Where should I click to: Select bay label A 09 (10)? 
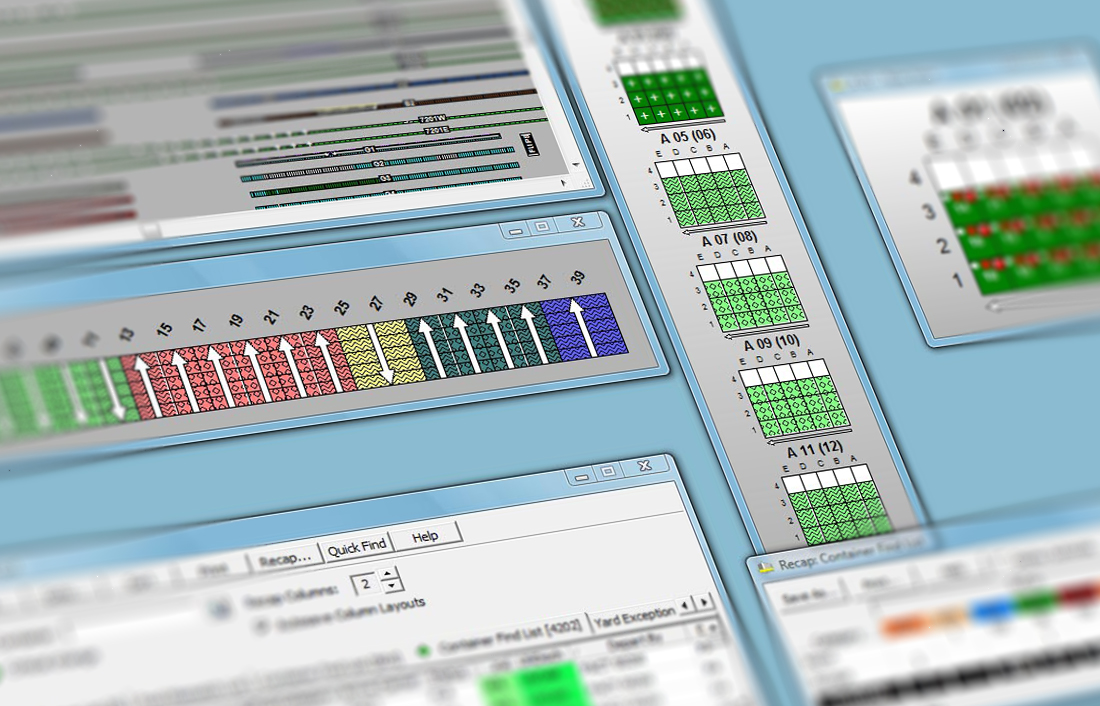[x=772, y=343]
